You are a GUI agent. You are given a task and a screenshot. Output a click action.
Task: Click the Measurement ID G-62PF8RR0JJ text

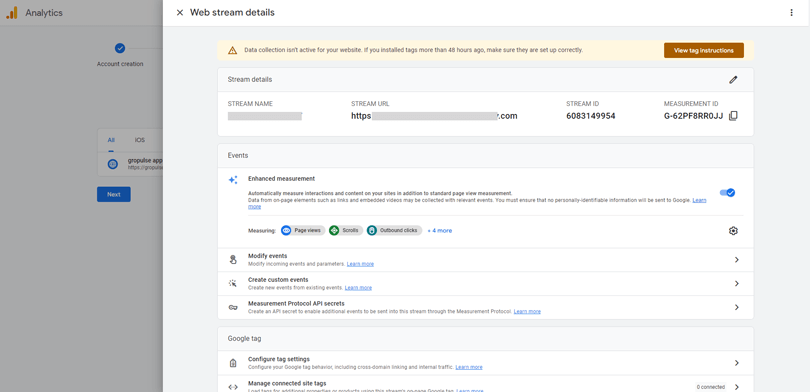coord(693,116)
